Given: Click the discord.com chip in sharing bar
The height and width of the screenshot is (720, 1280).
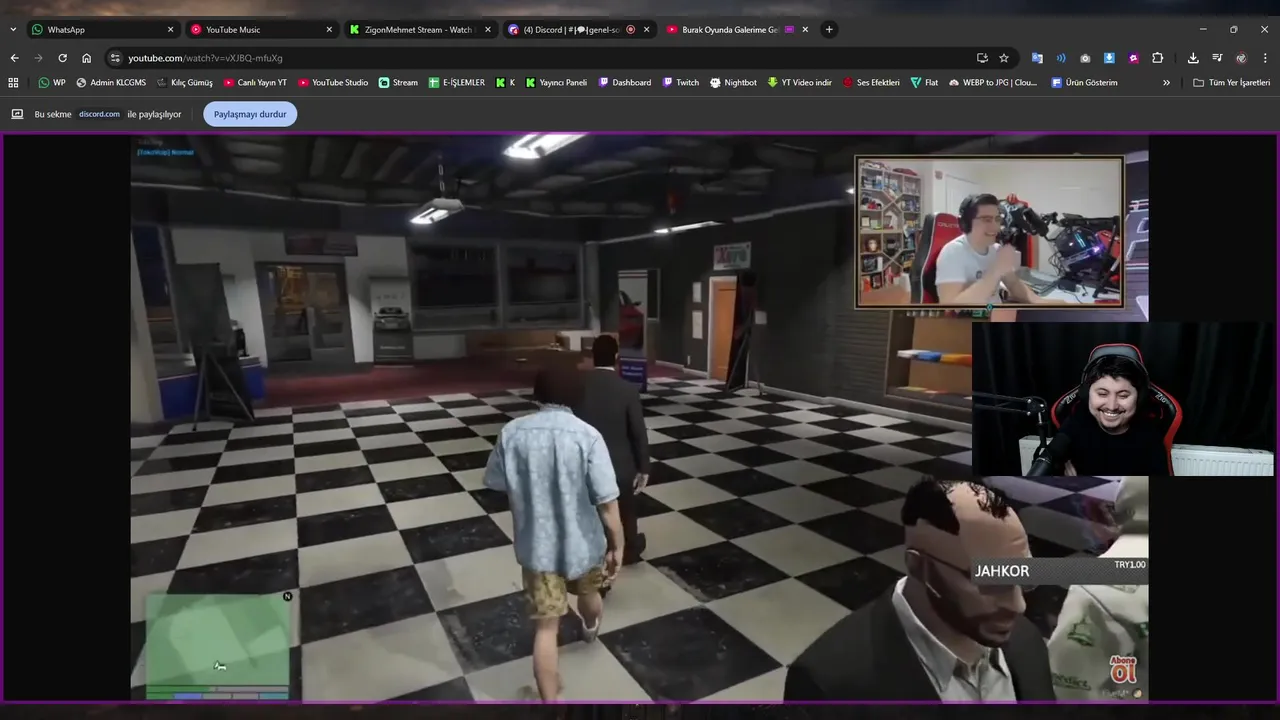Looking at the screenshot, I should tap(99, 114).
